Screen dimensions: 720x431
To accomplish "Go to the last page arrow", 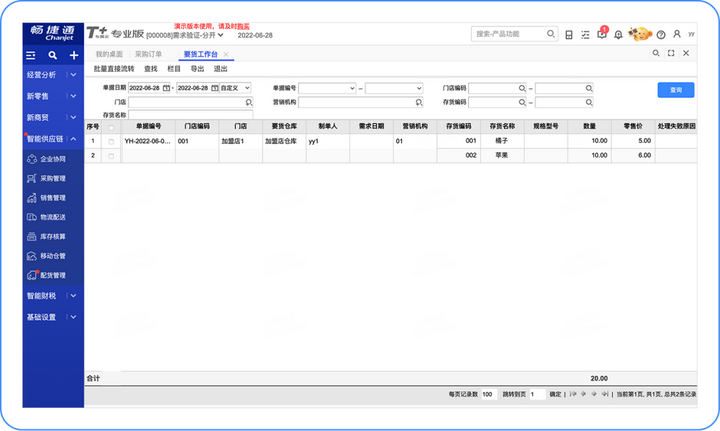I will point(605,394).
